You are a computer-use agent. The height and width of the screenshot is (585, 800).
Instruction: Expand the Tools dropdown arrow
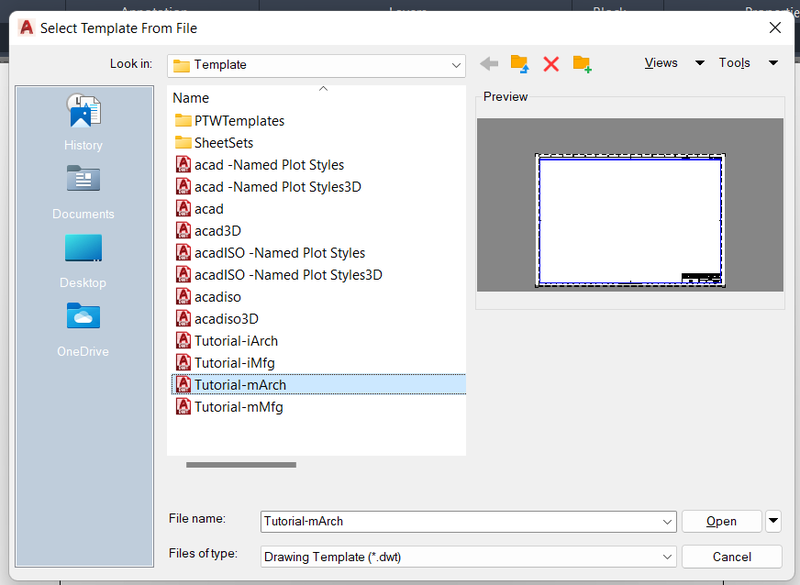coord(773,63)
